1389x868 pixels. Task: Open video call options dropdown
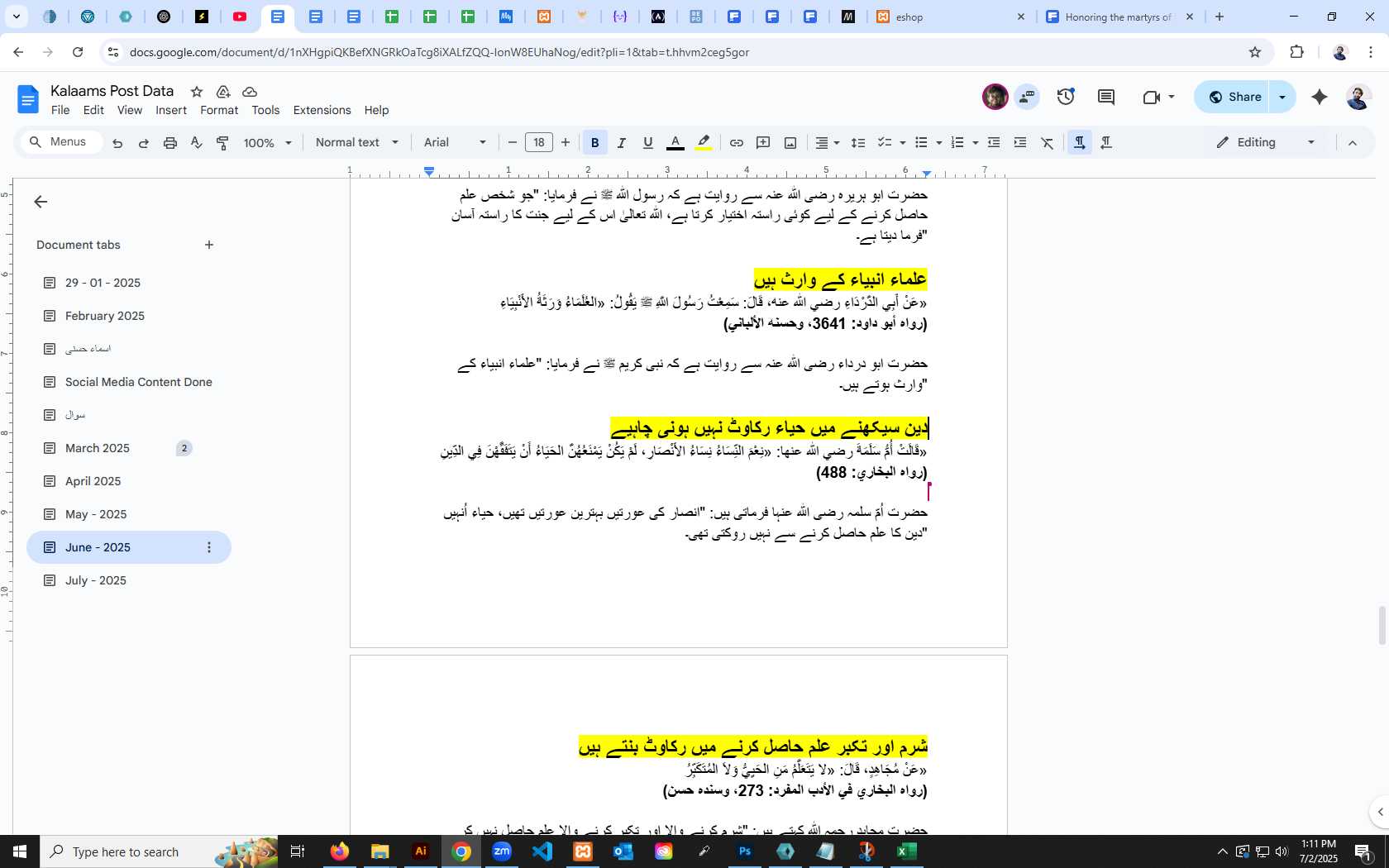(1172, 97)
